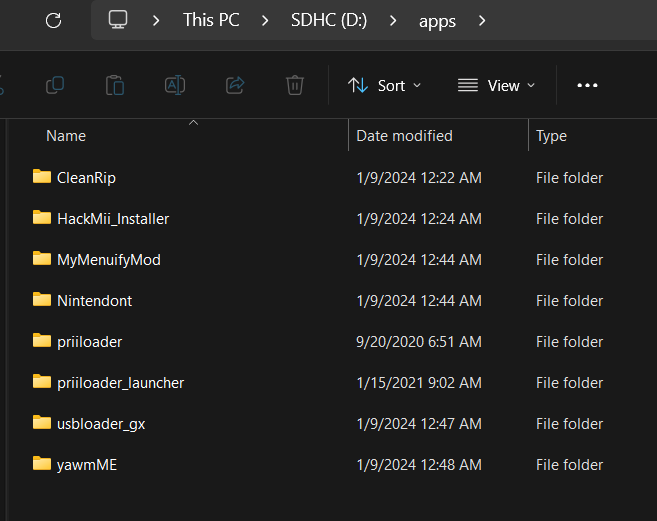The height and width of the screenshot is (521, 657).
Task: Select the priiloader folder name
Action: click(x=90, y=342)
